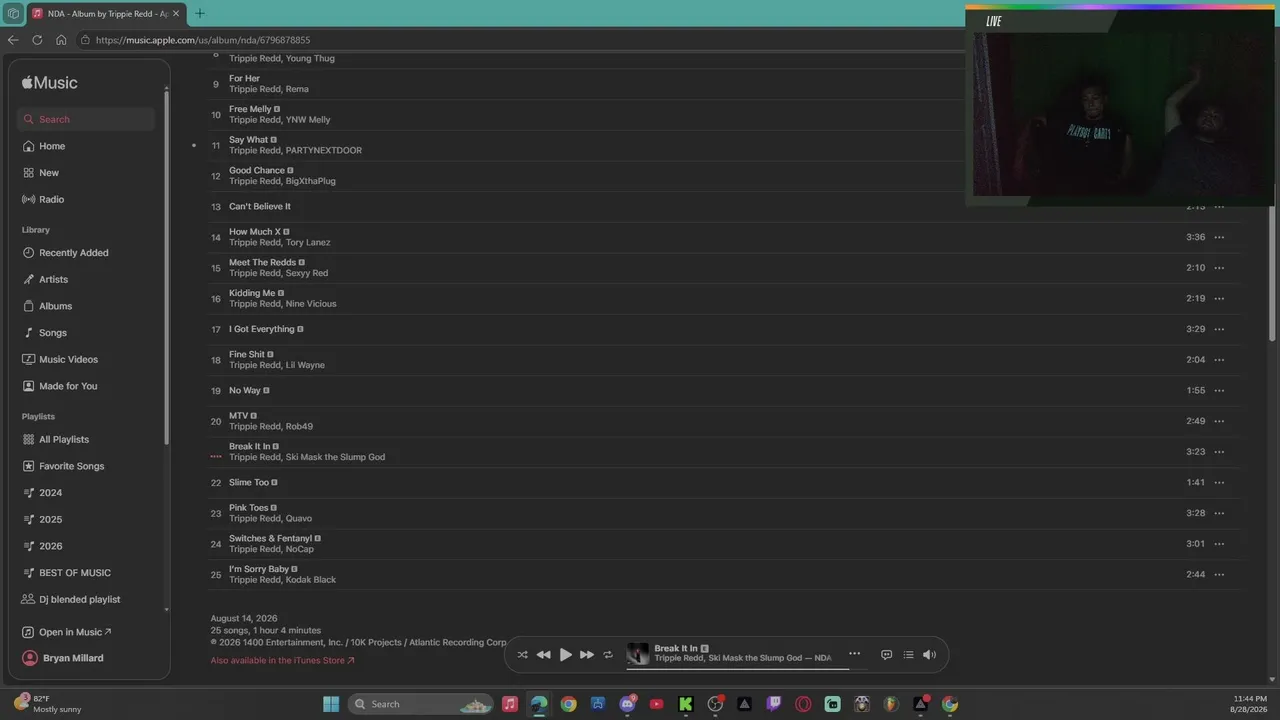Image resolution: width=1280 pixels, height=720 pixels.
Task: Skip to next track in player
Action: pos(587,655)
